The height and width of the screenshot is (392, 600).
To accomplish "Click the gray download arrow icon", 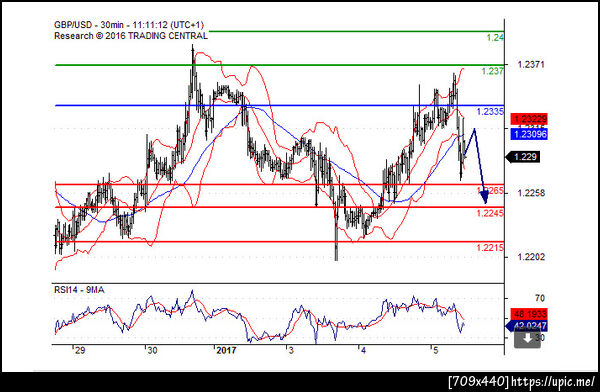I will [527, 338].
